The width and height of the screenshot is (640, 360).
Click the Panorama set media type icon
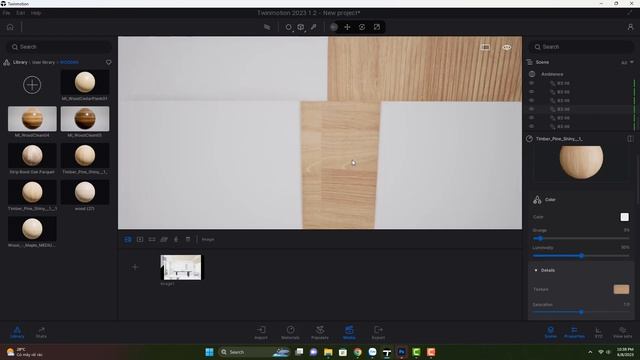click(164, 240)
